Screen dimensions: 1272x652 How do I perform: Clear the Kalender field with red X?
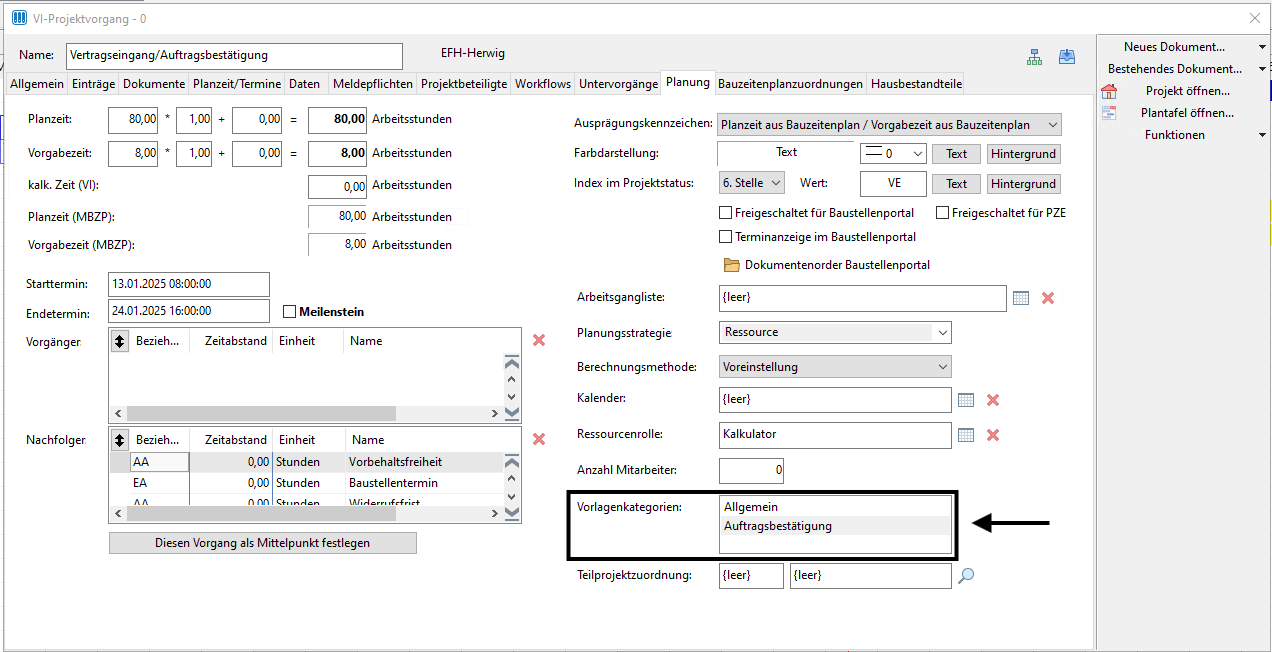coord(993,400)
